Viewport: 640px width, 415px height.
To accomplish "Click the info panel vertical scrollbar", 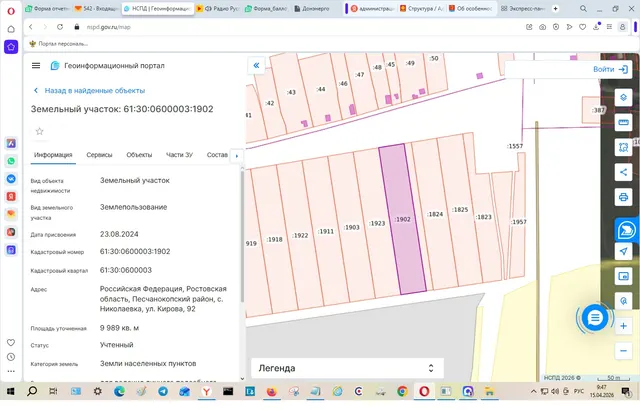I will click(242, 237).
